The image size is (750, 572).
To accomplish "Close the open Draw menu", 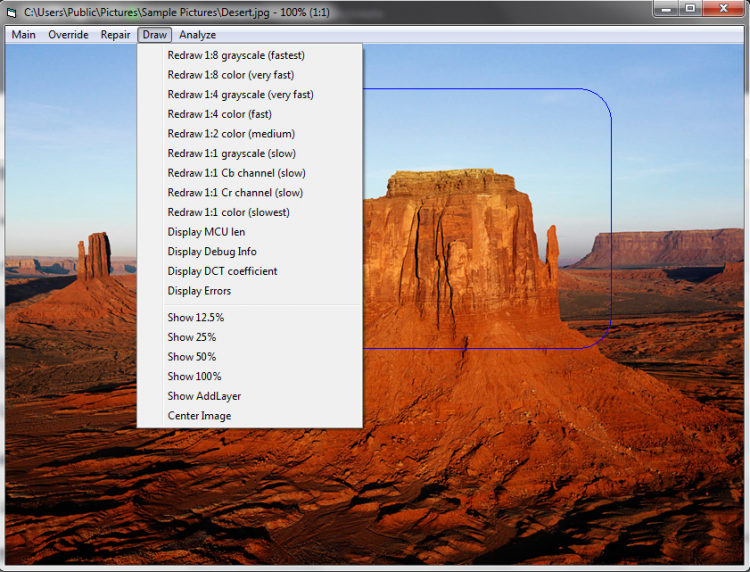I will point(154,35).
